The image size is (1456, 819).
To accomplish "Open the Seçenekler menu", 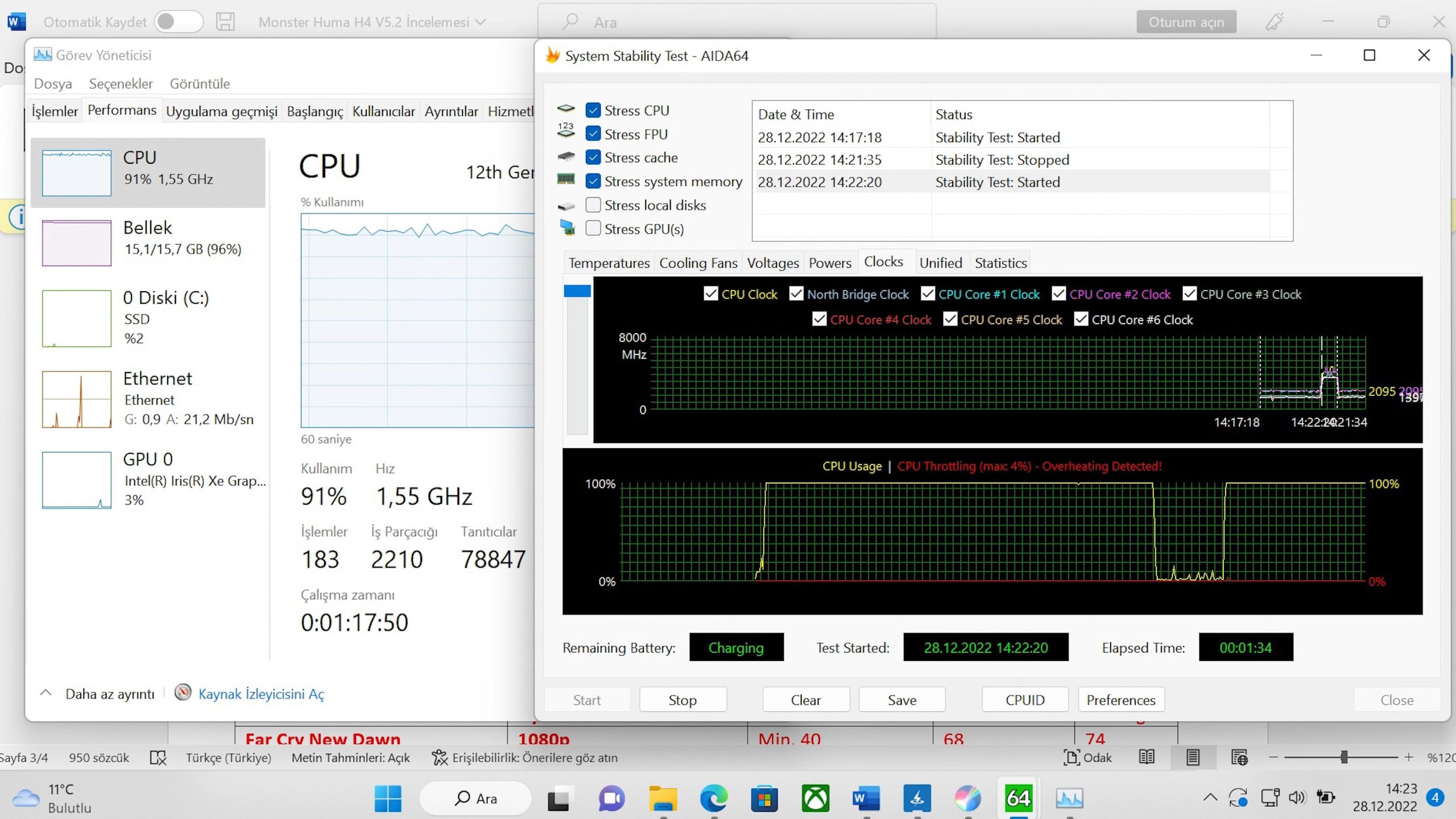I will (121, 84).
